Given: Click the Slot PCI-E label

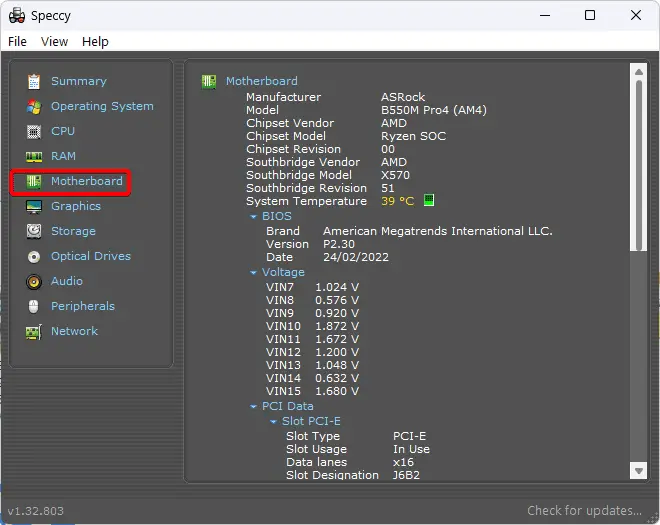Looking at the screenshot, I should [311, 421].
